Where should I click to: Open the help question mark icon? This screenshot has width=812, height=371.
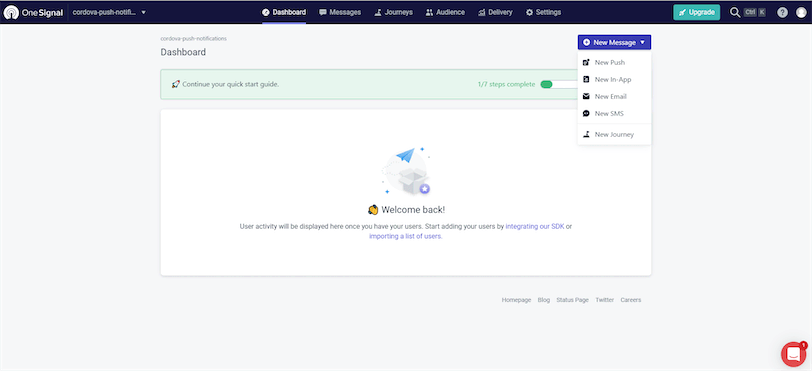pyautogui.click(x=782, y=12)
